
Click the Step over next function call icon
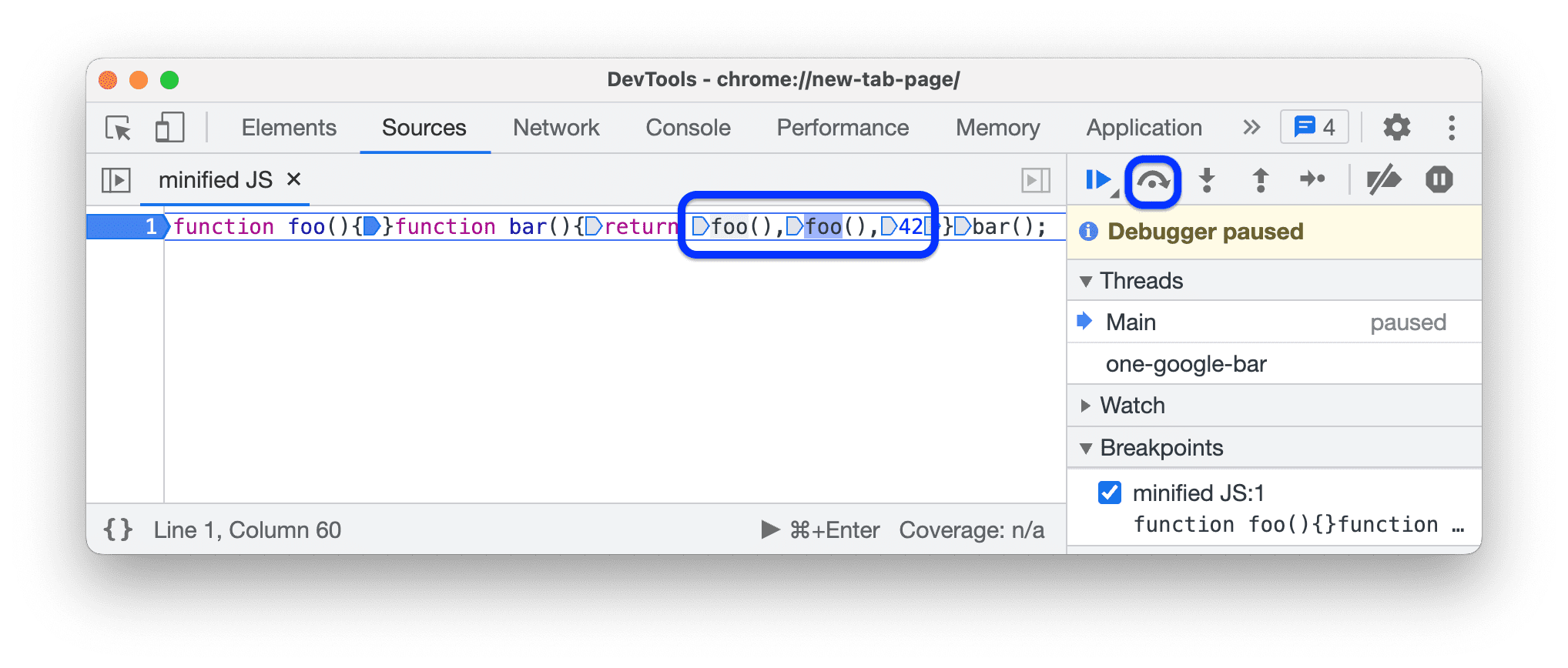(x=1153, y=181)
